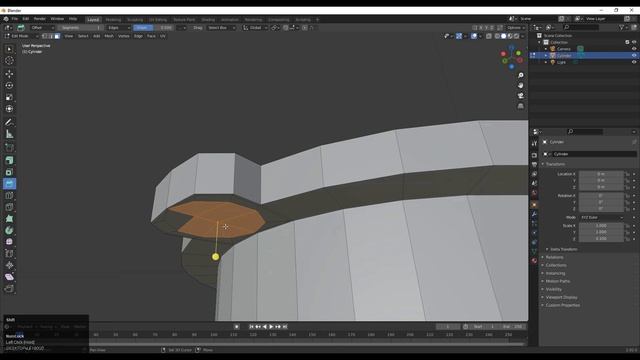Click the Segments value field
640x360 pixels.
coord(81,28)
